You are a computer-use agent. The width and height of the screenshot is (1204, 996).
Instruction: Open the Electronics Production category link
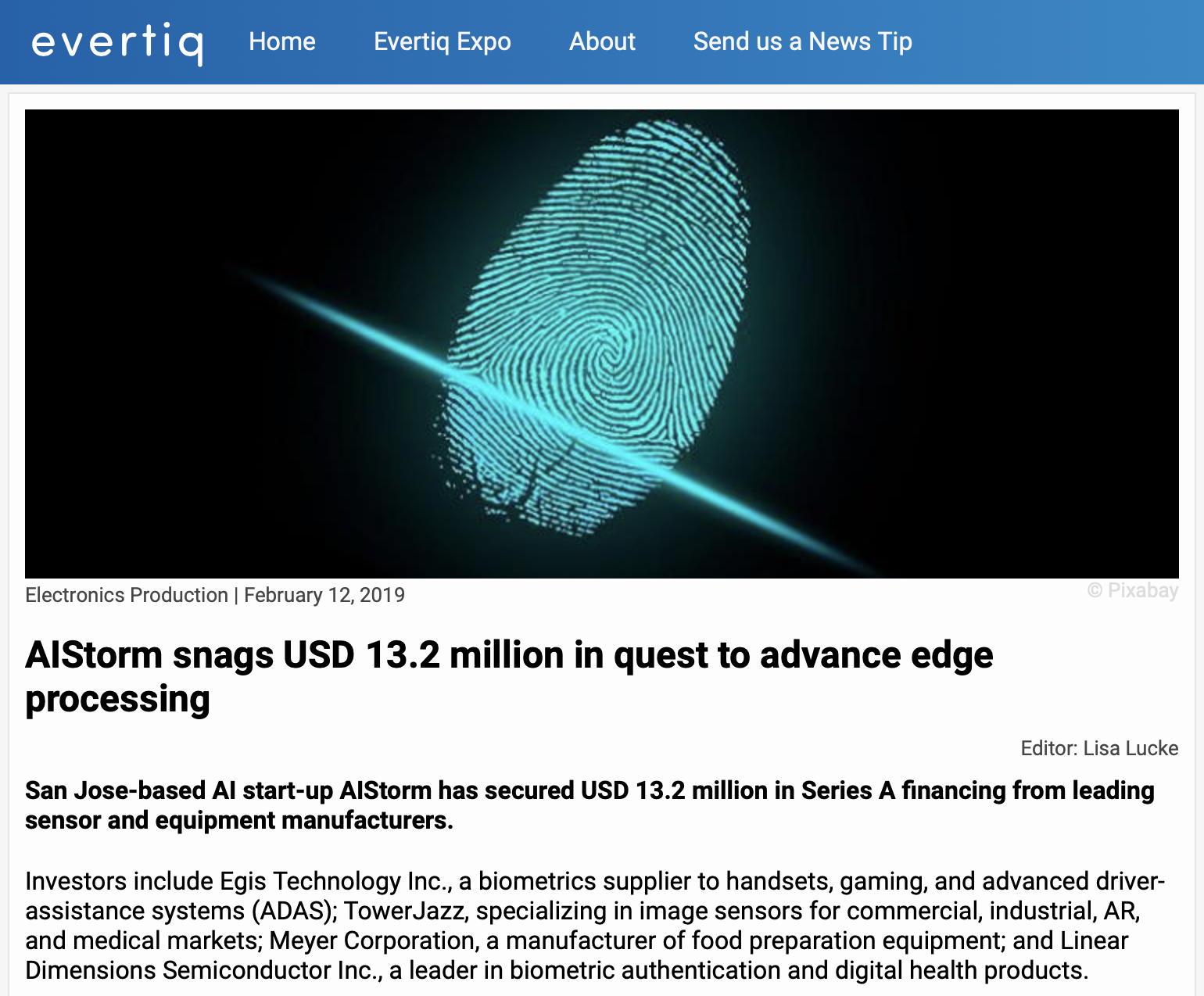click(x=127, y=595)
